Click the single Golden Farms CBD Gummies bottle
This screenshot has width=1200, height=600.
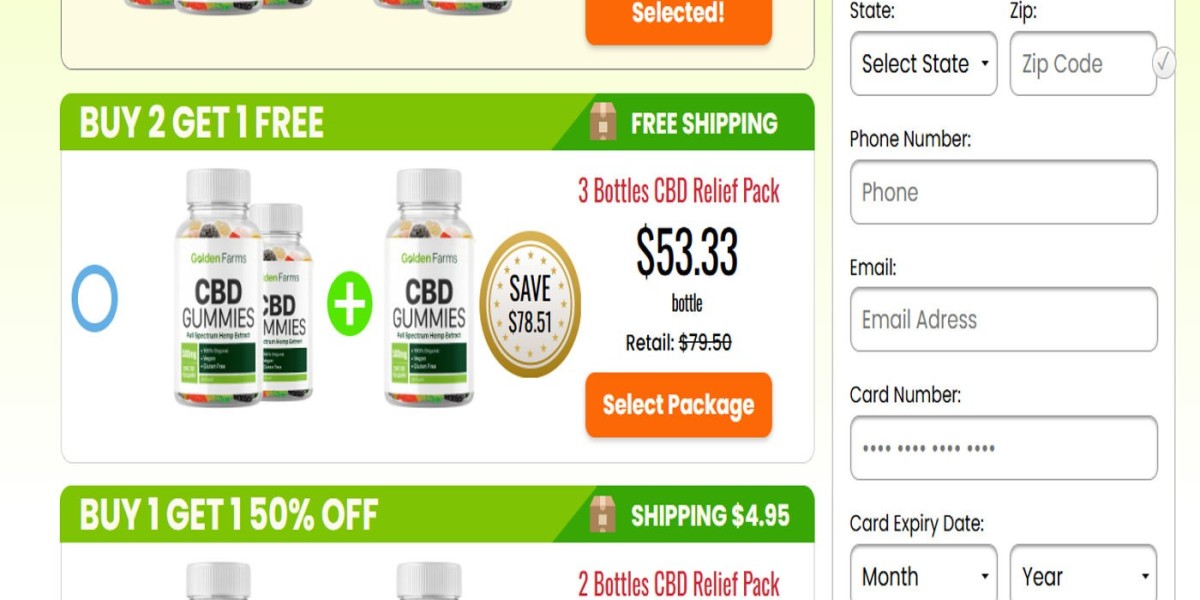pyautogui.click(x=430, y=287)
